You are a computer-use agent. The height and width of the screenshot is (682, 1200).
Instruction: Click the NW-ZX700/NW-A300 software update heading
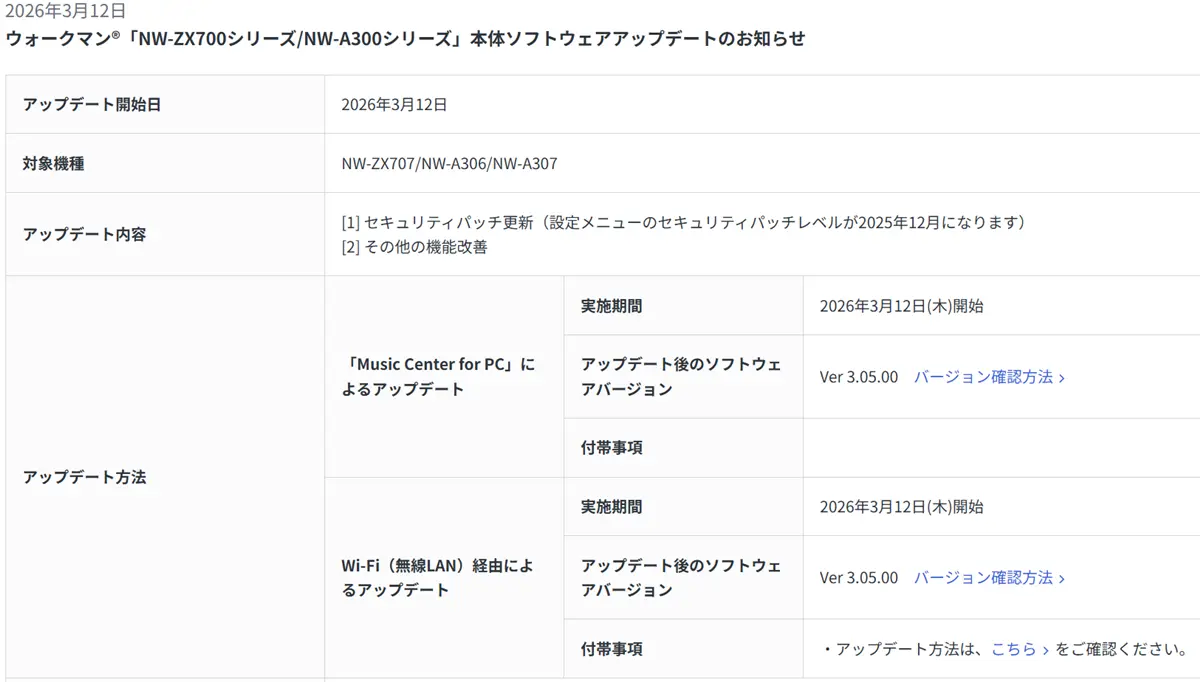[405, 39]
